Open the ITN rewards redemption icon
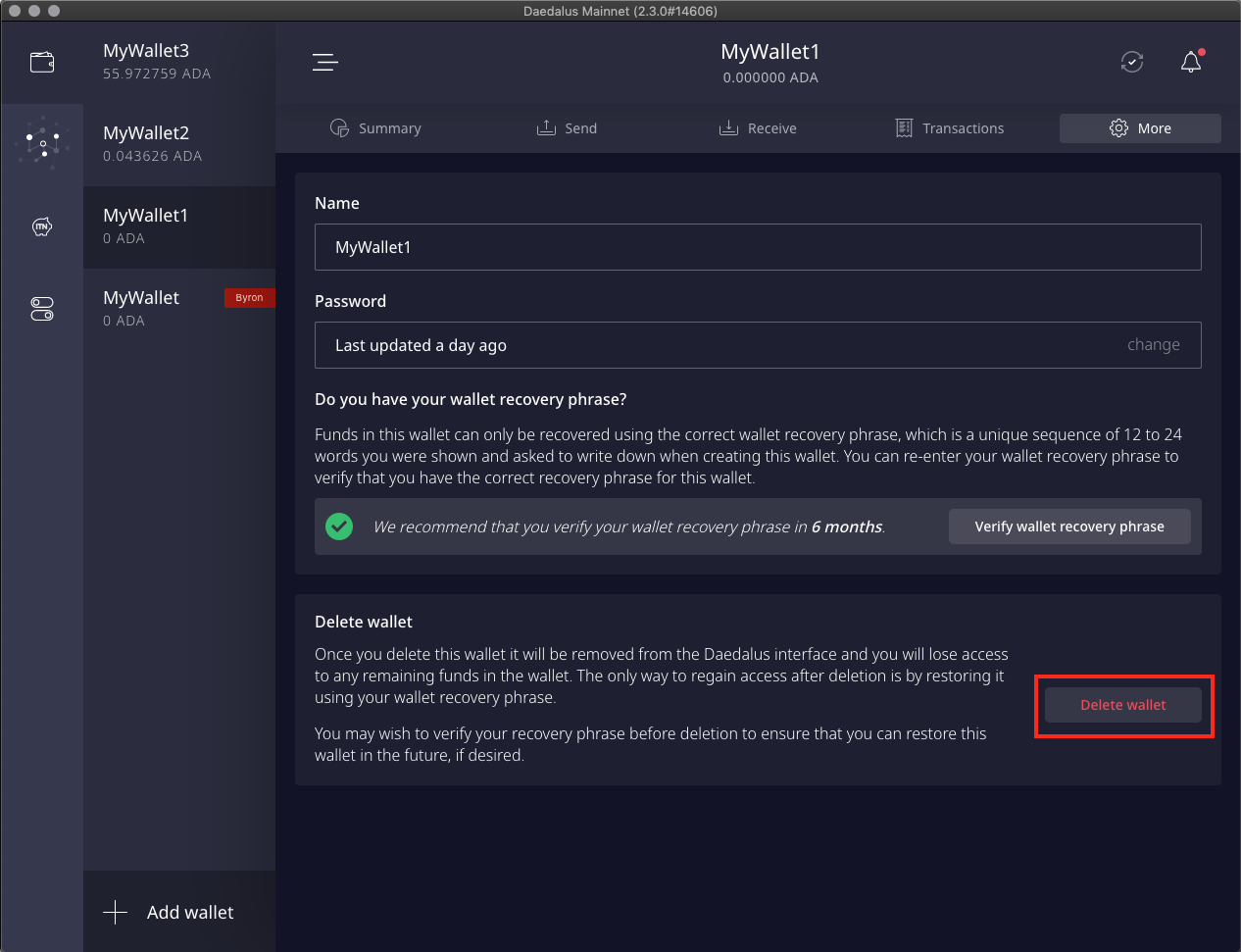 click(x=42, y=226)
